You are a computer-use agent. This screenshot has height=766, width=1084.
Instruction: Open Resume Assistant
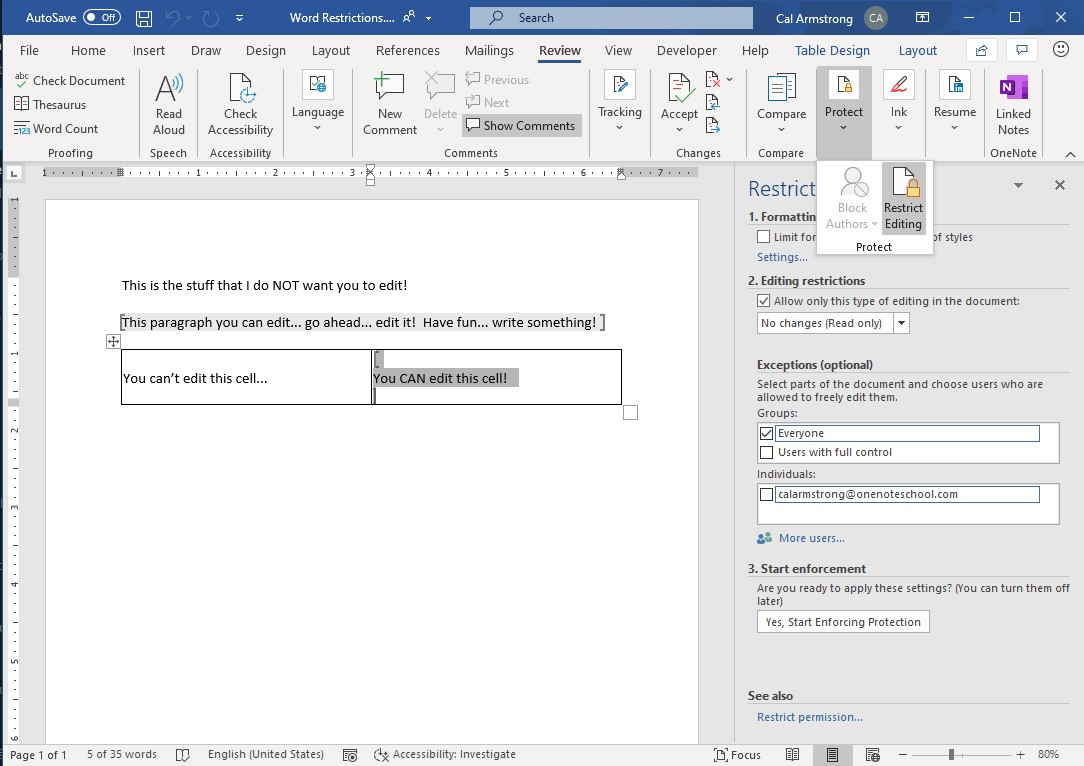click(955, 102)
